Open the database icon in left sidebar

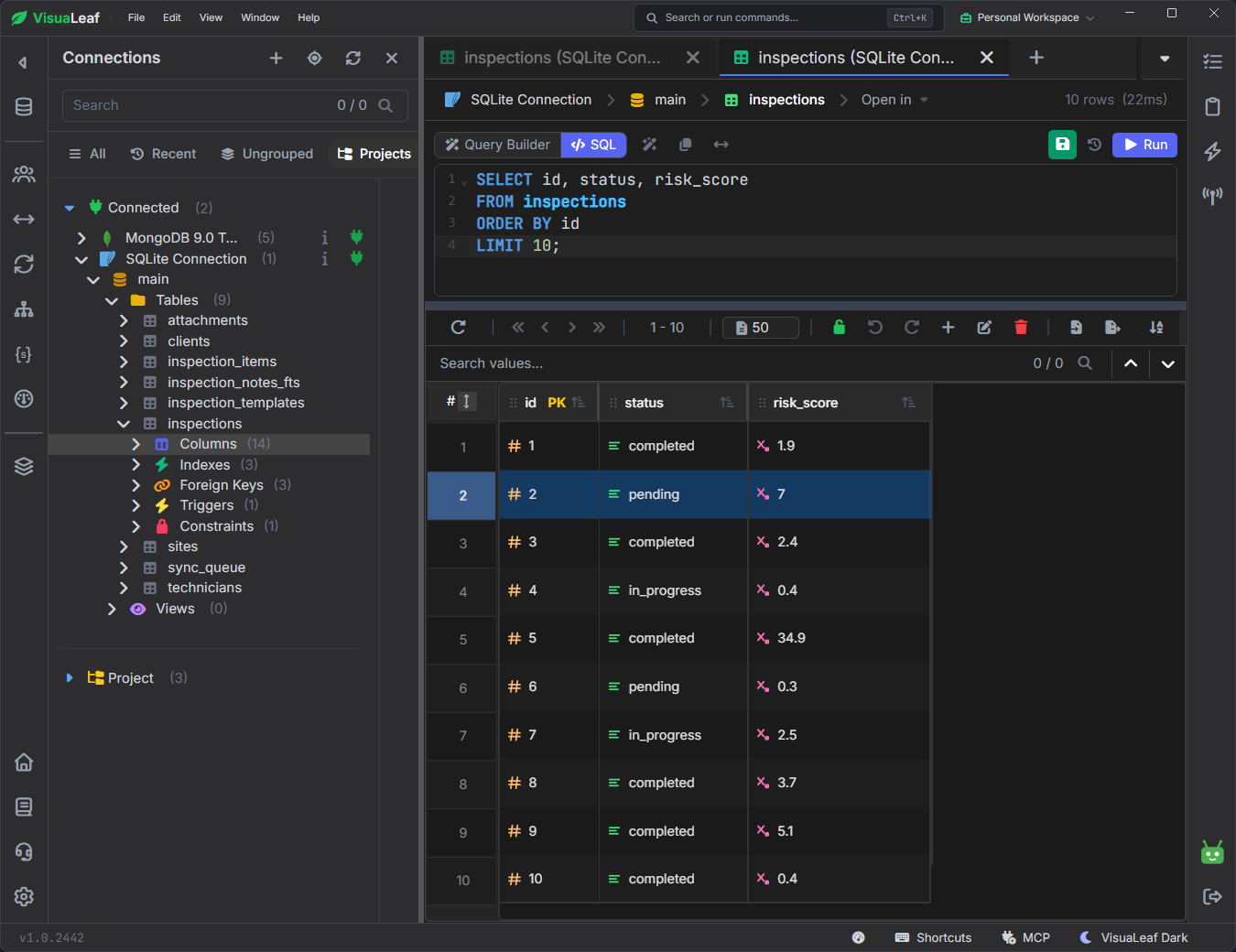tap(24, 107)
